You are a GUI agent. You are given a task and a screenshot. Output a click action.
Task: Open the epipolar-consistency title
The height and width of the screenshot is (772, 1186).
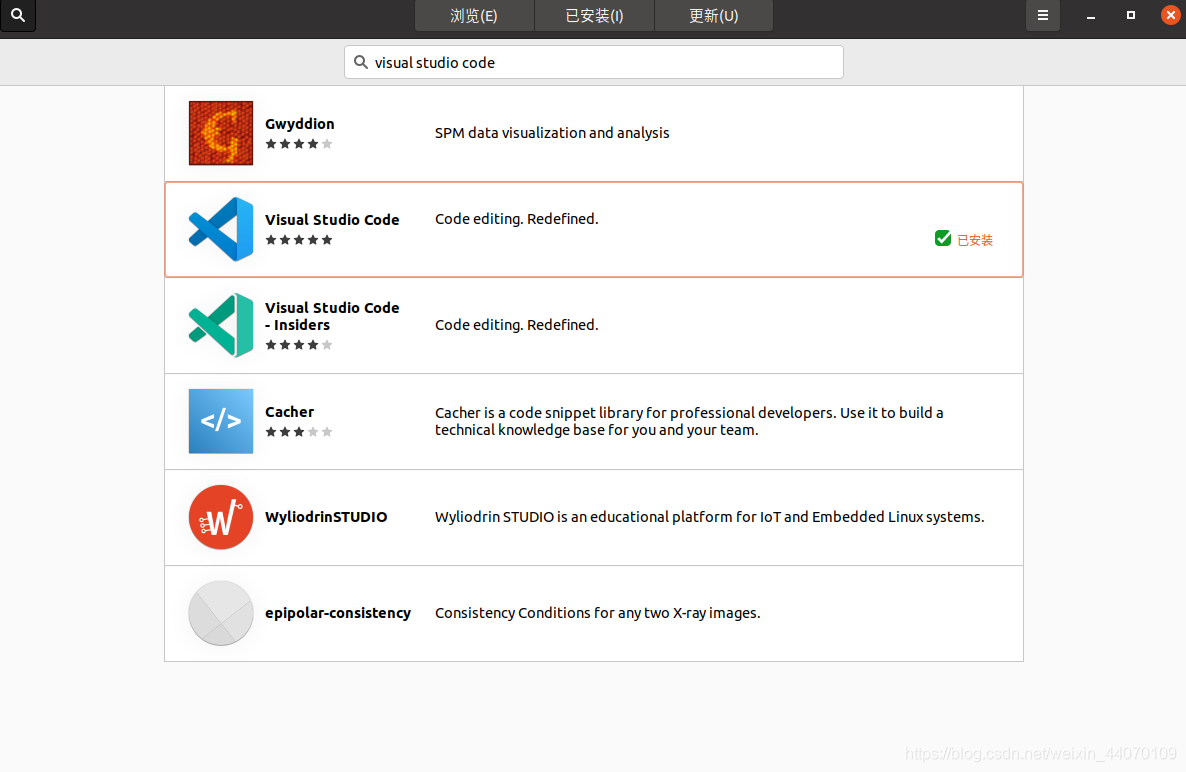338,613
